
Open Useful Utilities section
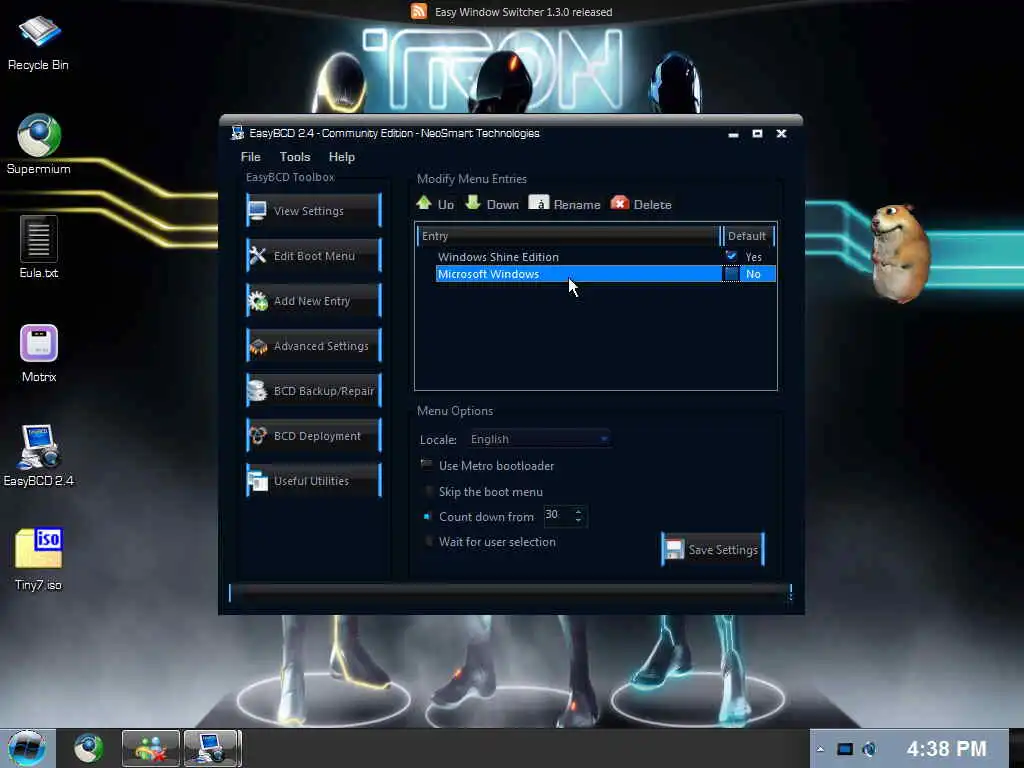tap(314, 481)
